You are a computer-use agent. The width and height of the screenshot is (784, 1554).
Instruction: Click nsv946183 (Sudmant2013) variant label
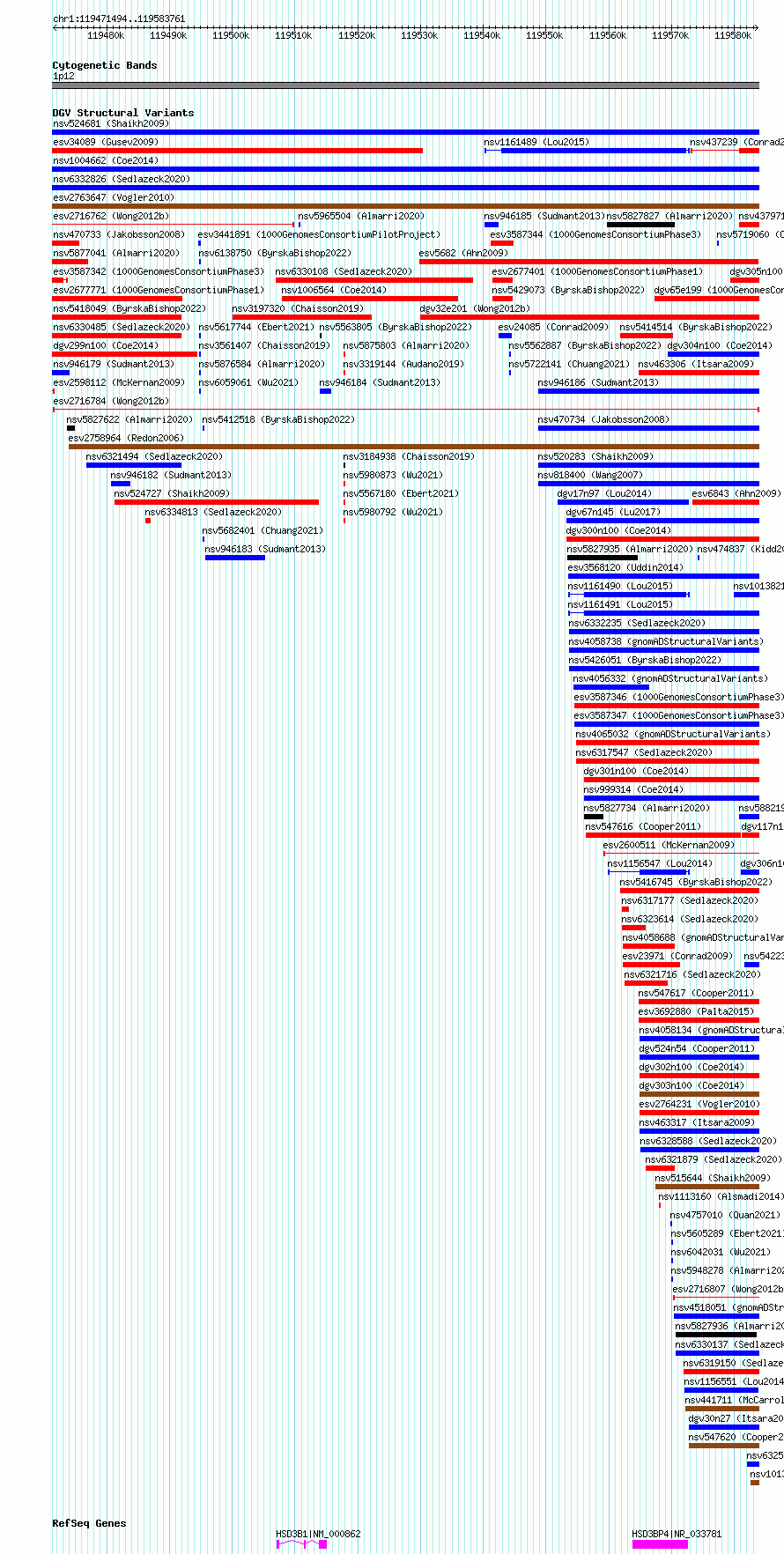click(x=265, y=549)
